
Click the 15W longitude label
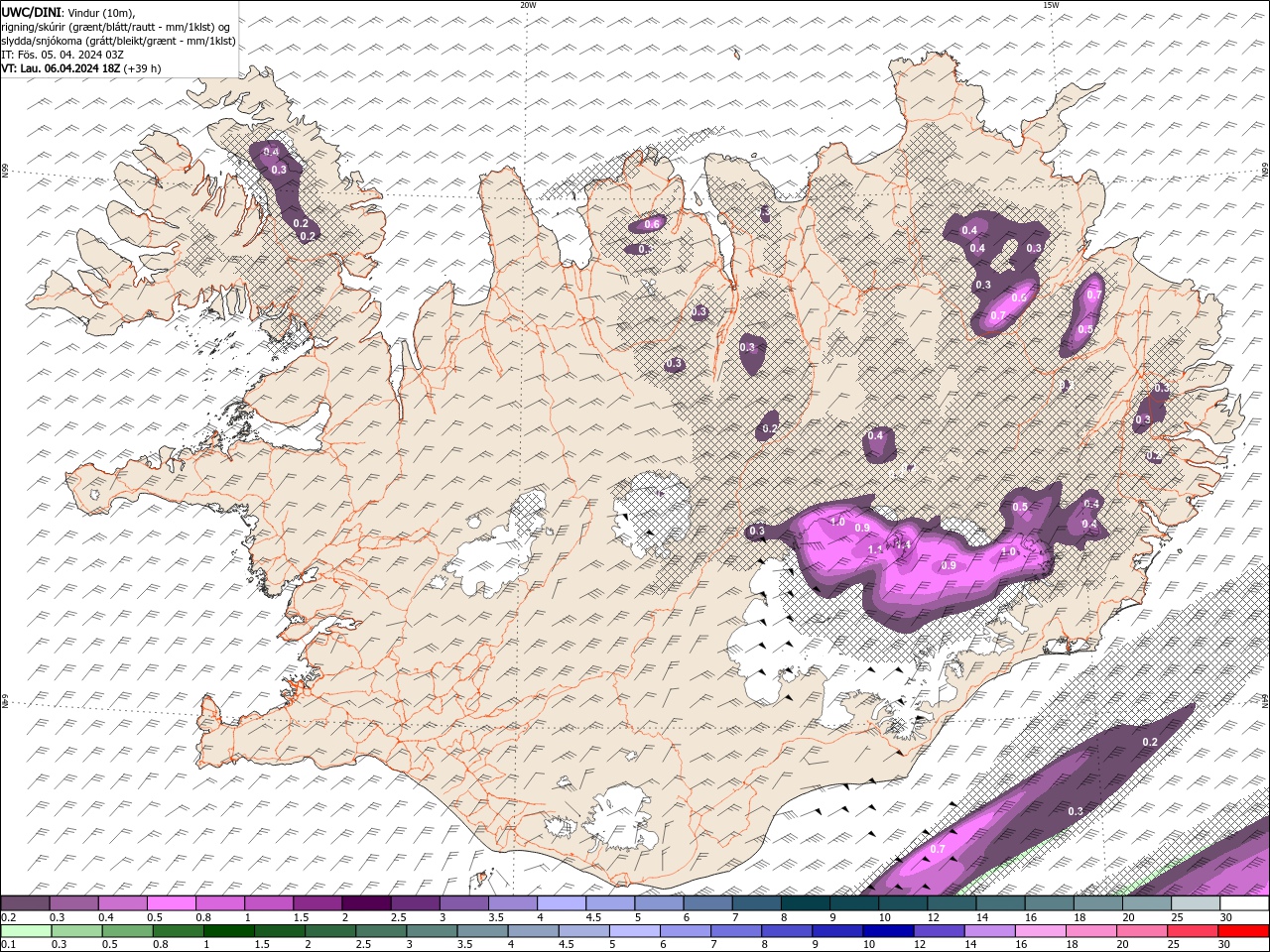(x=1051, y=5)
